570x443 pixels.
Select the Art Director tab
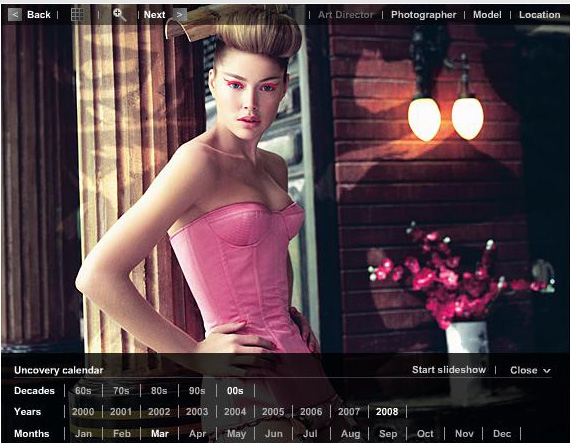click(x=345, y=15)
